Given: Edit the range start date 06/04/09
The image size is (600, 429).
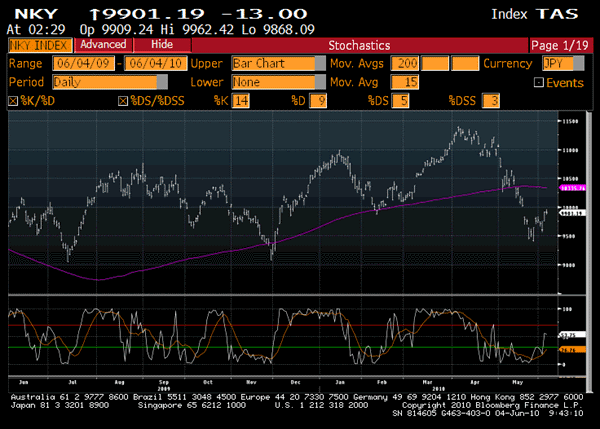Looking at the screenshot, I should 83,64.
